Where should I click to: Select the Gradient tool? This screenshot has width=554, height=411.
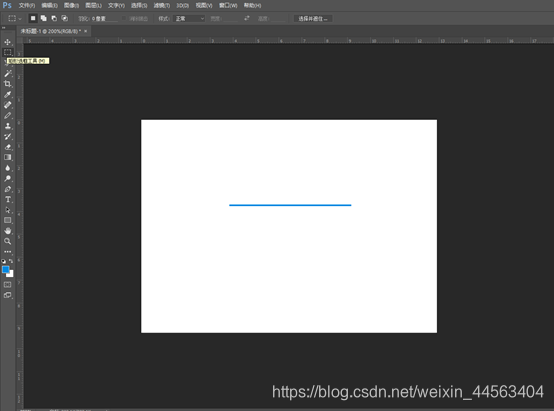tap(7, 157)
